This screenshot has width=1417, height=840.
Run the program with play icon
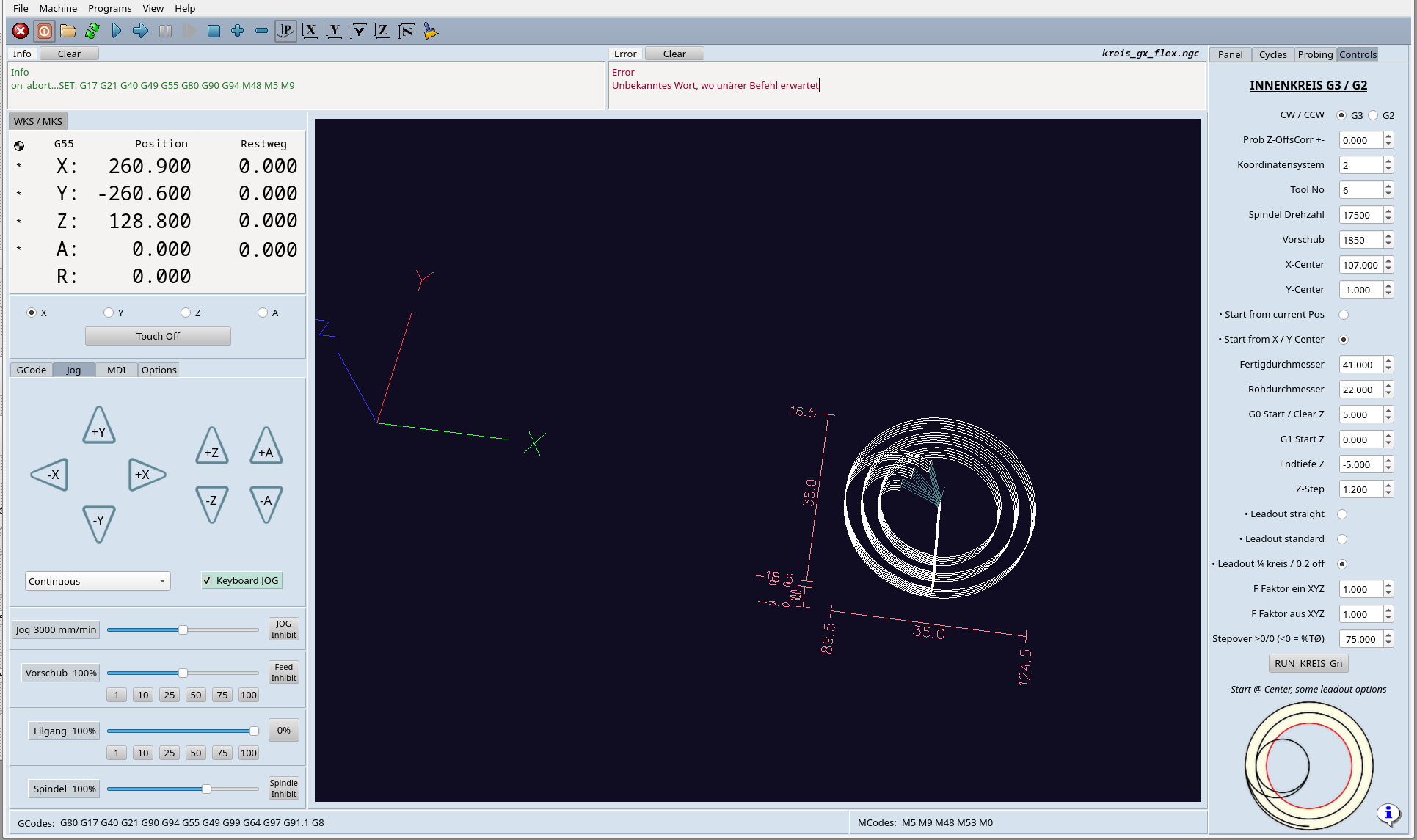tap(117, 31)
